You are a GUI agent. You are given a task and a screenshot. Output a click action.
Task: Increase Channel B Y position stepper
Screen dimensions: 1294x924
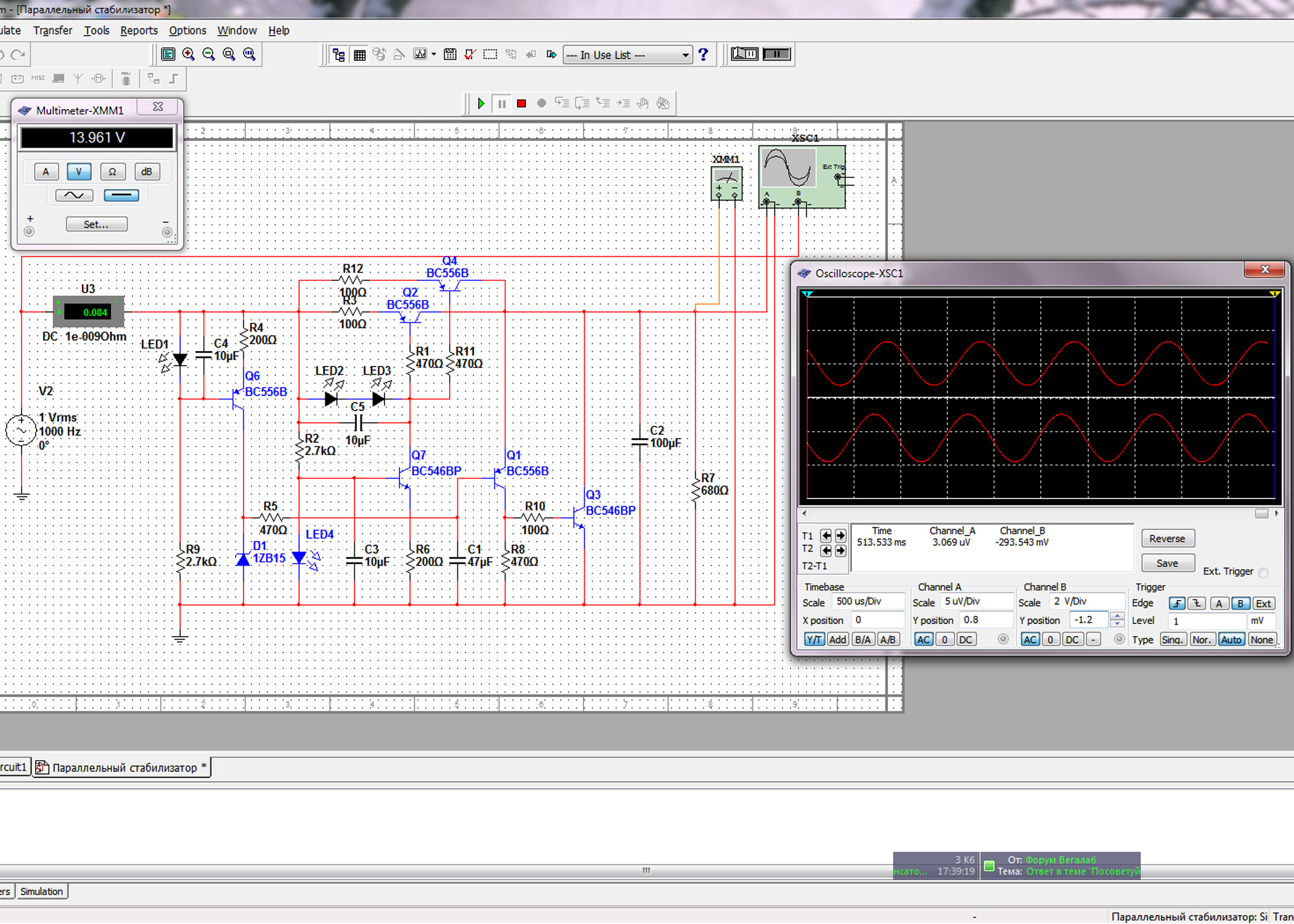click(1117, 616)
